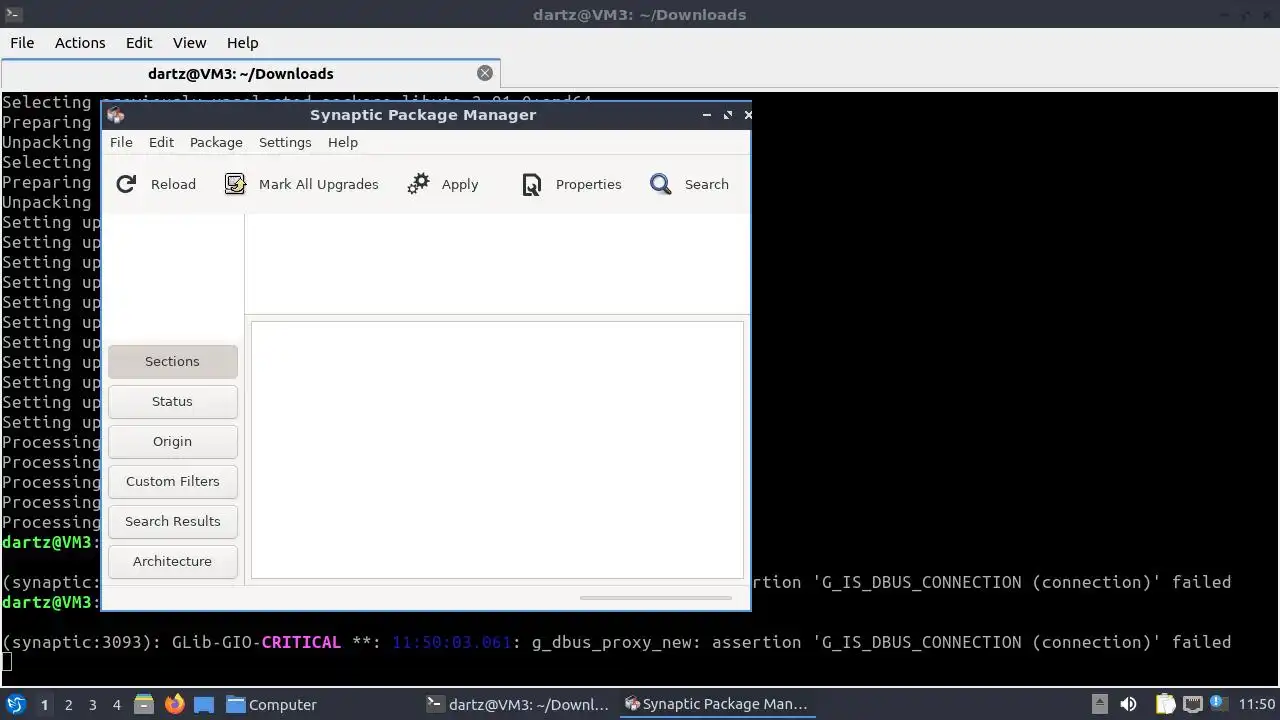Click the Synaptic title bar icon
Screen dimensions: 1280x720
(115, 114)
